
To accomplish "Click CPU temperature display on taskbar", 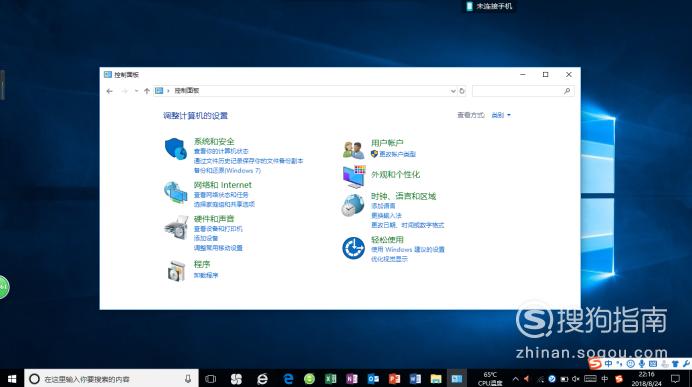I will [490, 379].
